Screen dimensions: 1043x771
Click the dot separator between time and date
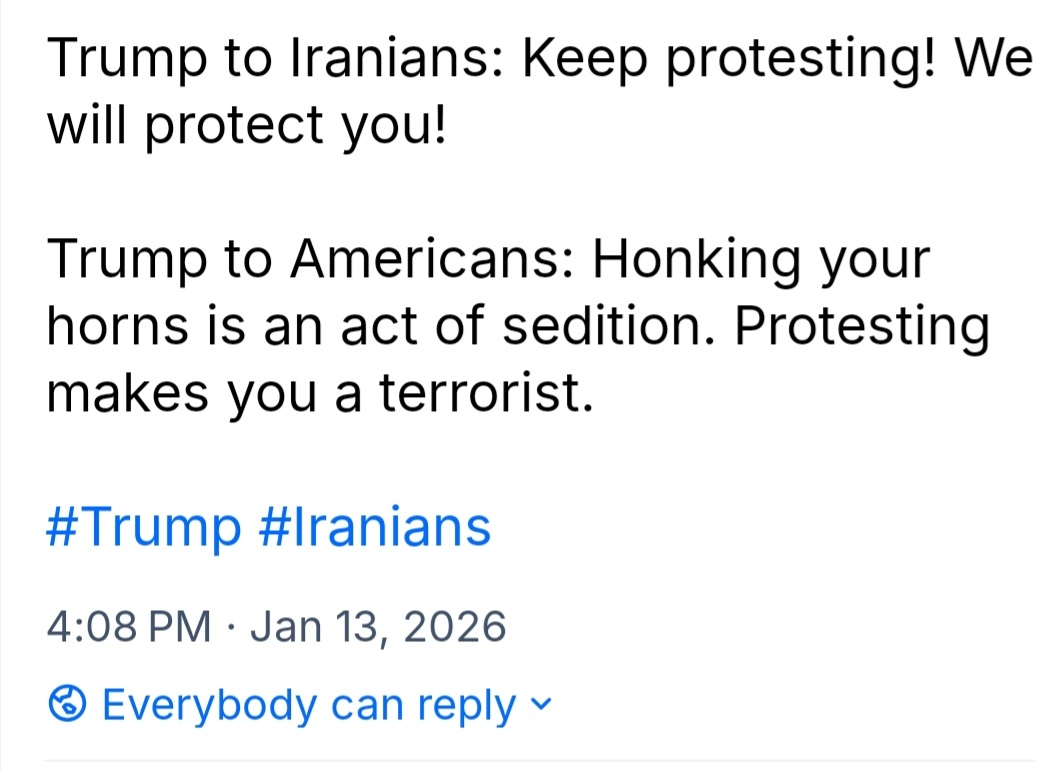[x=231, y=628]
